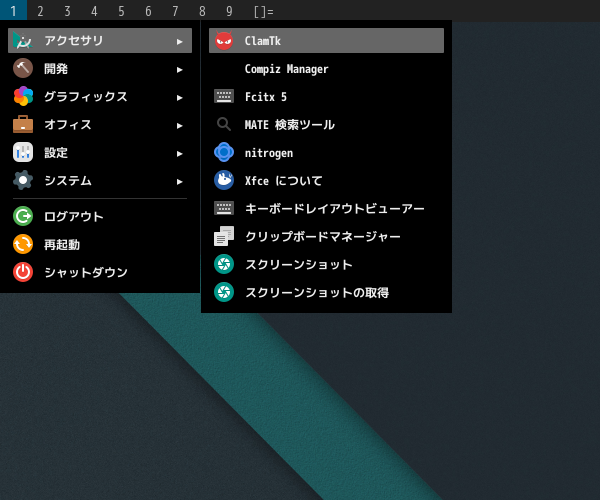Select クリップボードマネージャー entry text
600x500 pixels.
coord(323,236)
